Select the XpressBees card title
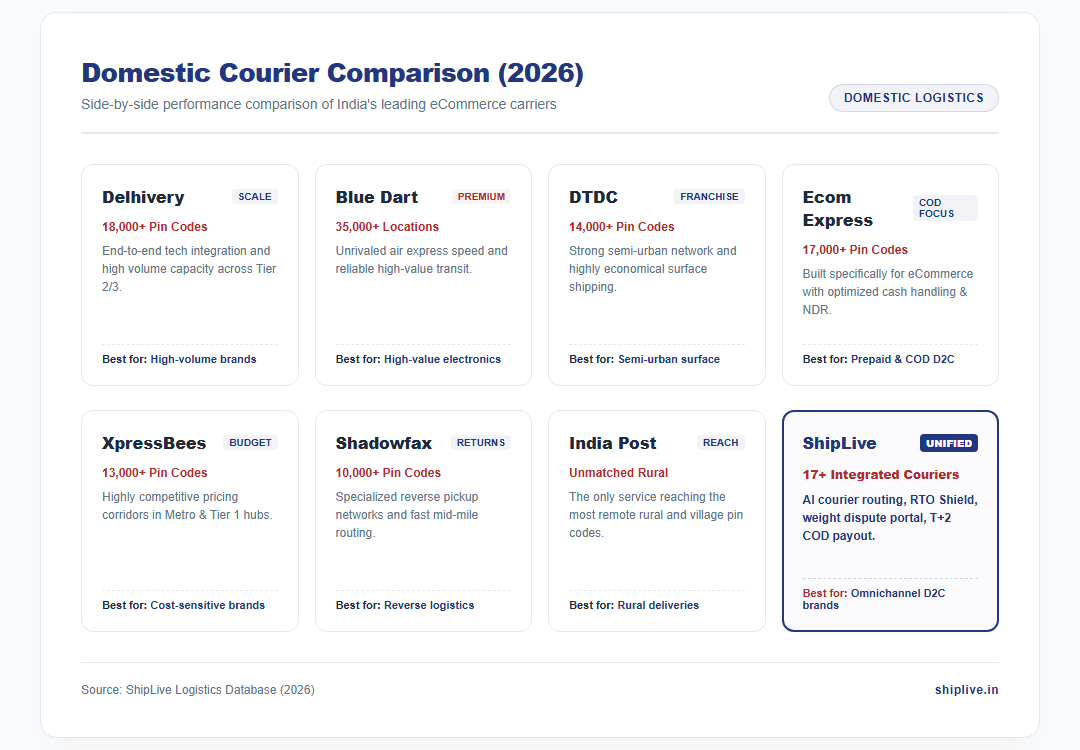The width and height of the screenshot is (1080, 750). tap(154, 443)
